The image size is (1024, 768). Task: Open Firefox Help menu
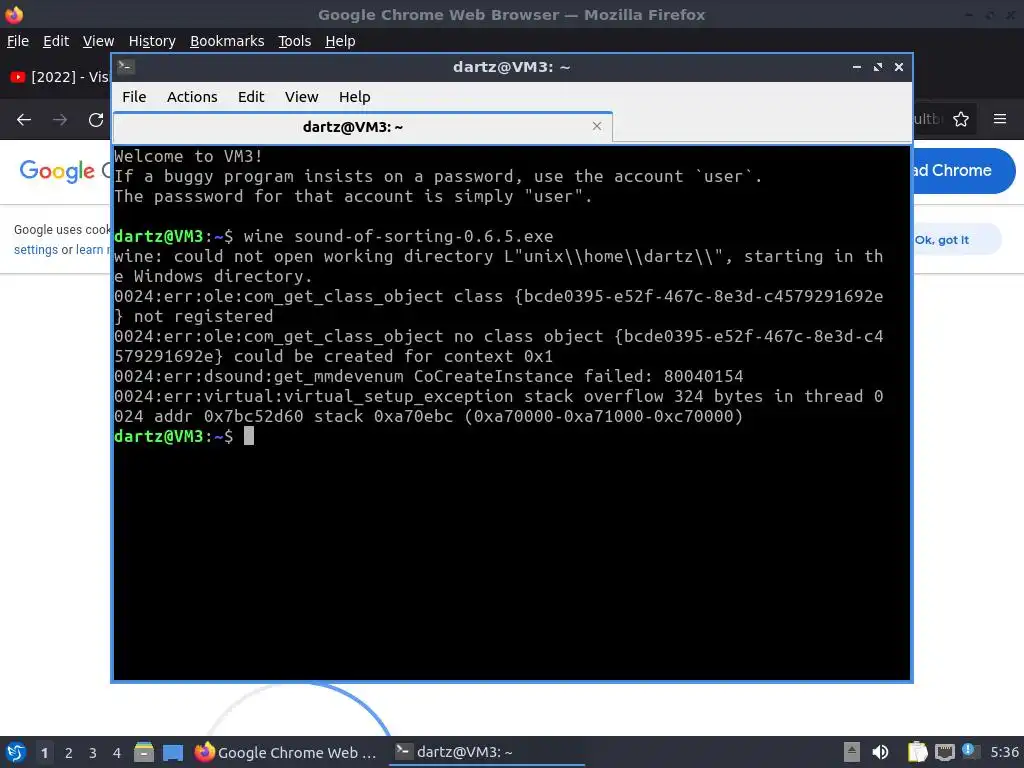340,41
